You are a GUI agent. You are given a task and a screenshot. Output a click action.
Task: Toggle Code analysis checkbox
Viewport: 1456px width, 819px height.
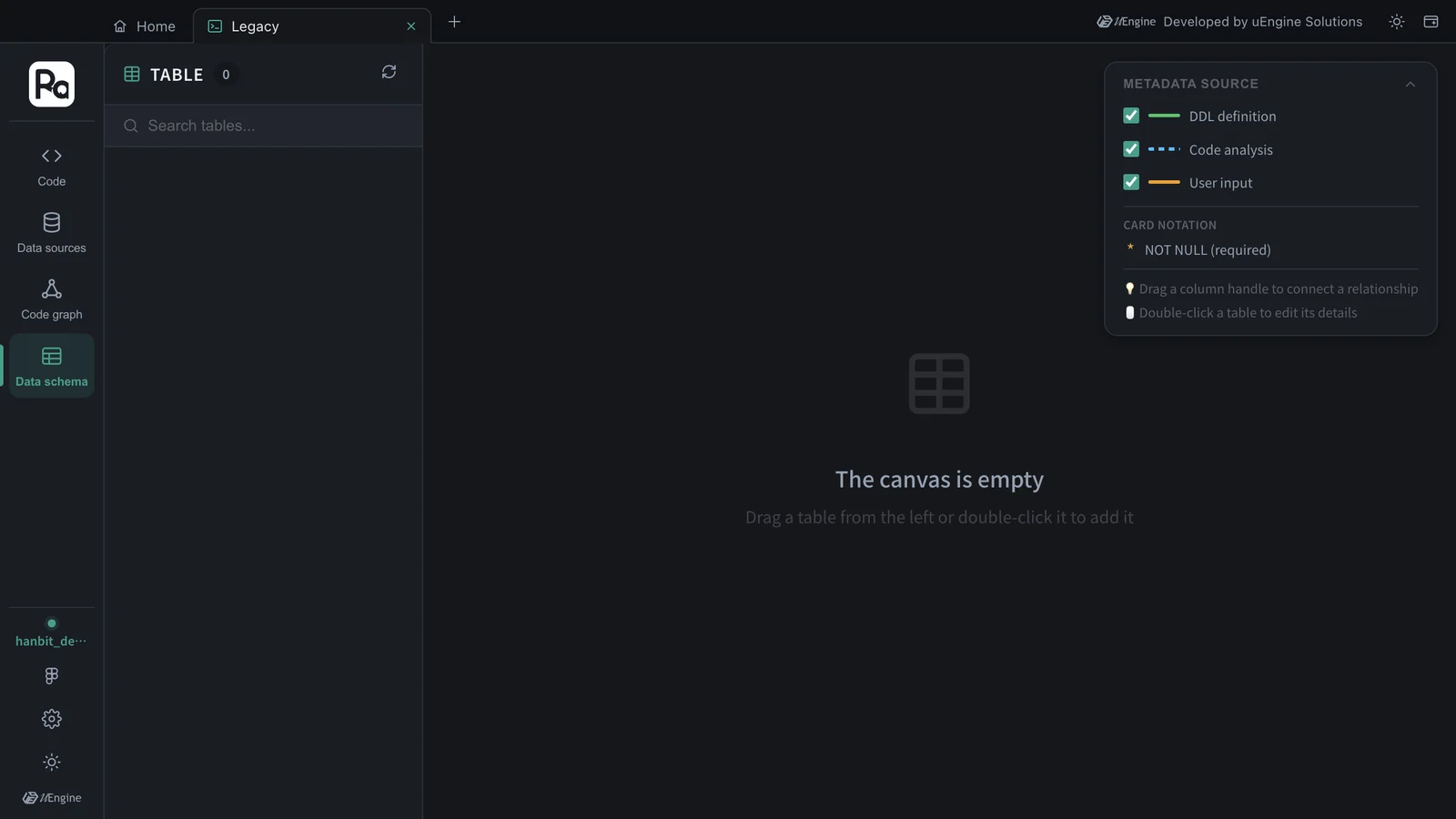click(x=1131, y=149)
